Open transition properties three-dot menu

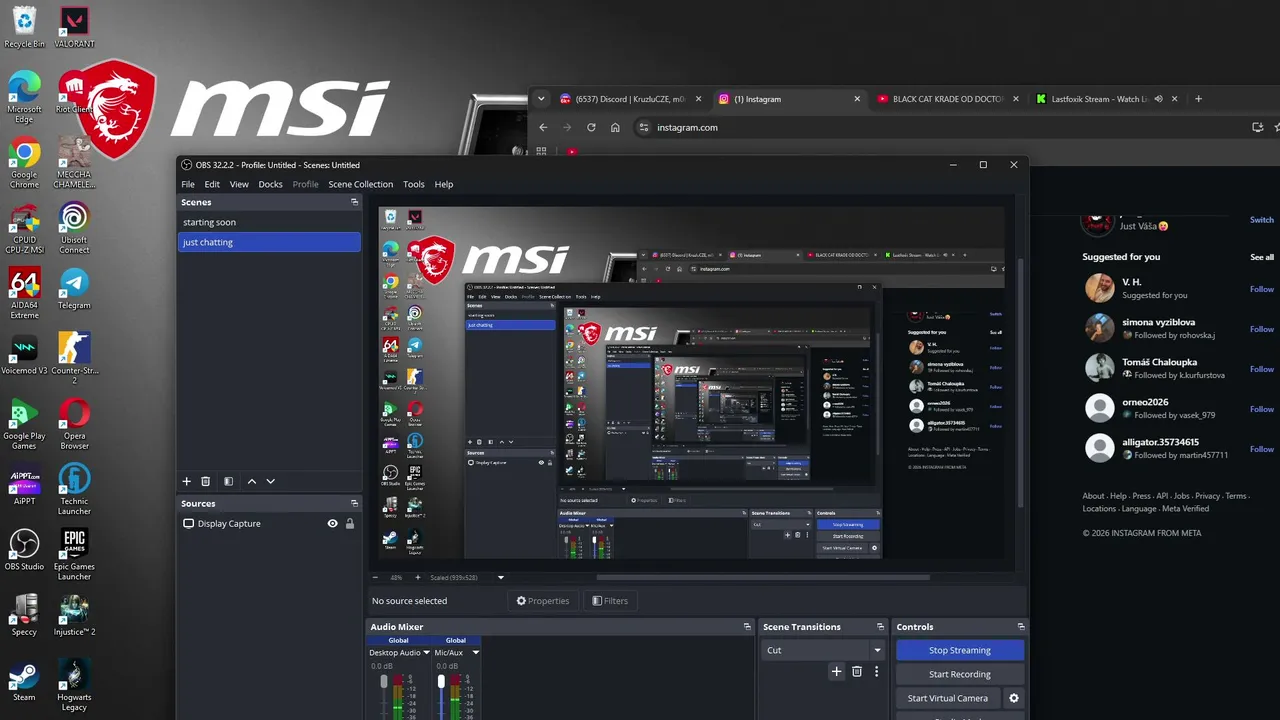coord(877,672)
